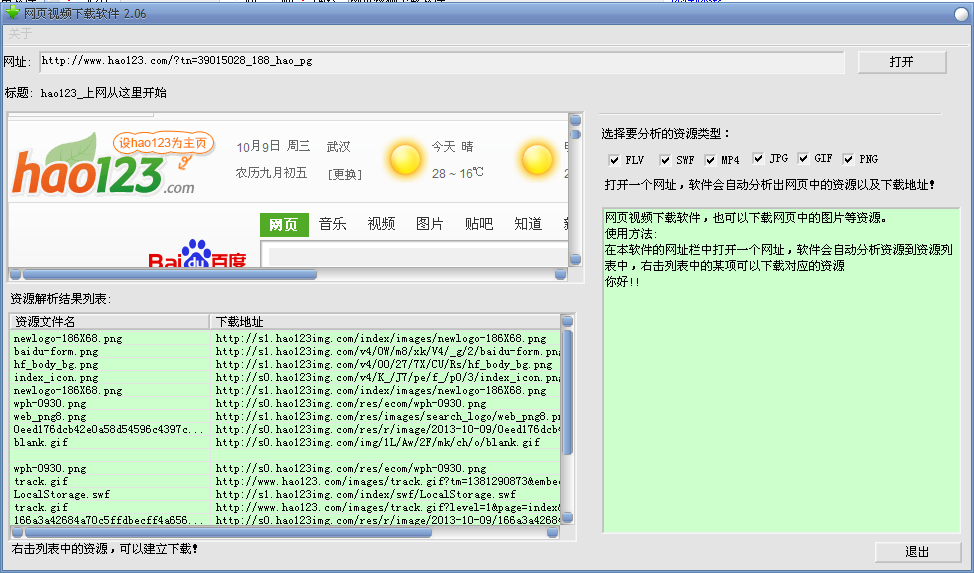974x573 pixels.
Task: Select the 0eed176dcb42e0a58d54596c4397c... row
Action: click(x=286, y=429)
